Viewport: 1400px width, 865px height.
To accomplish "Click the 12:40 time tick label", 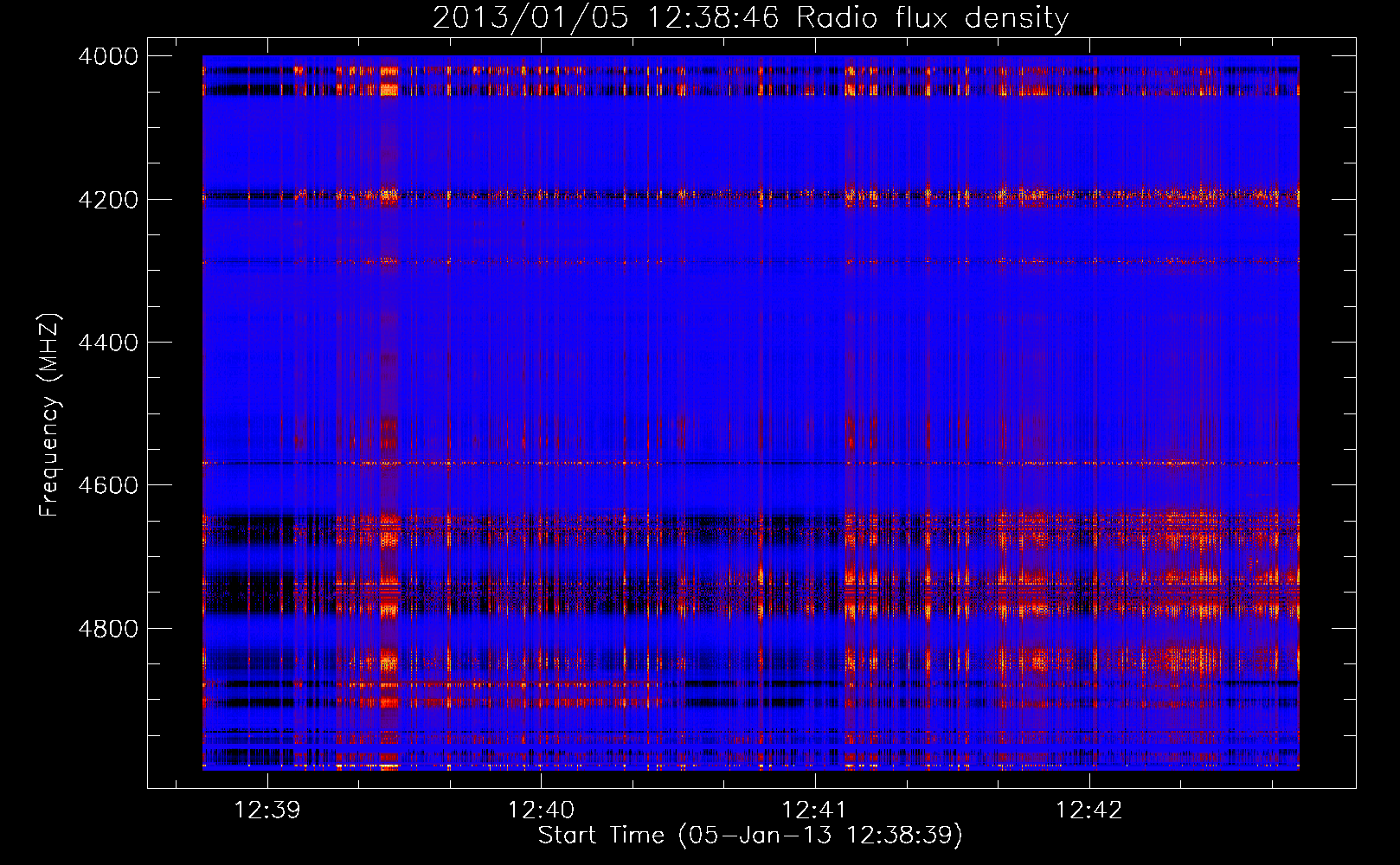I will [541, 811].
